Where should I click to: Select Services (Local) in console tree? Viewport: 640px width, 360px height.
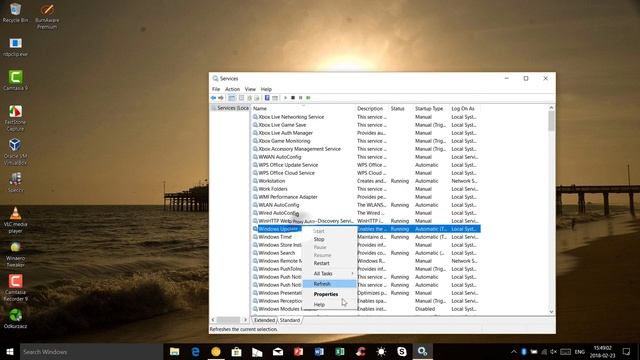pyautogui.click(x=230, y=108)
